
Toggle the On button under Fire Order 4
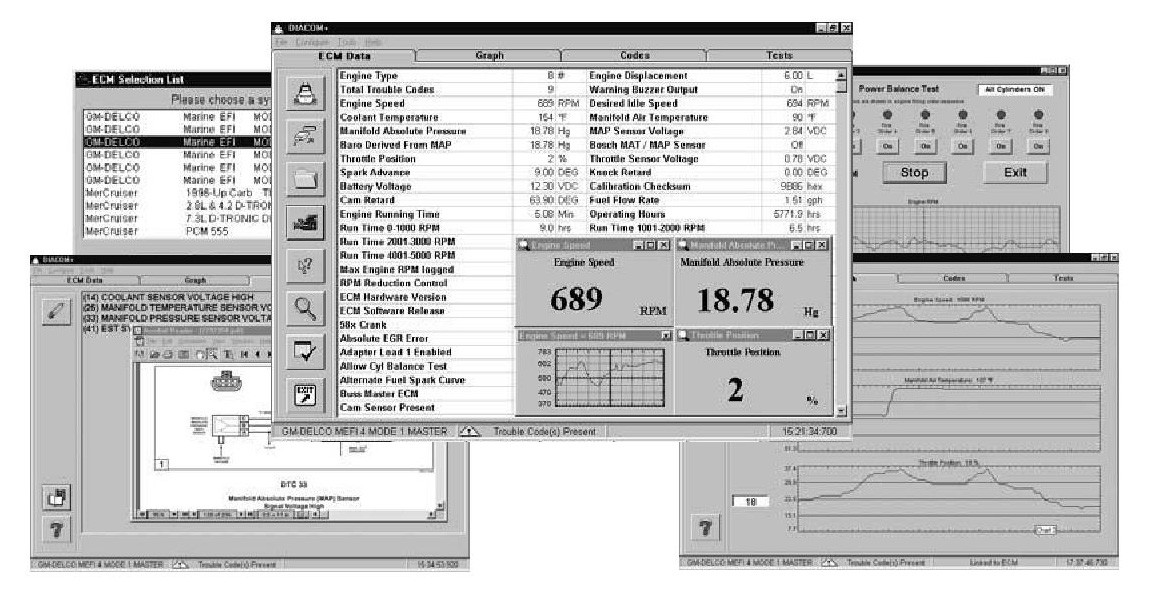click(887, 146)
